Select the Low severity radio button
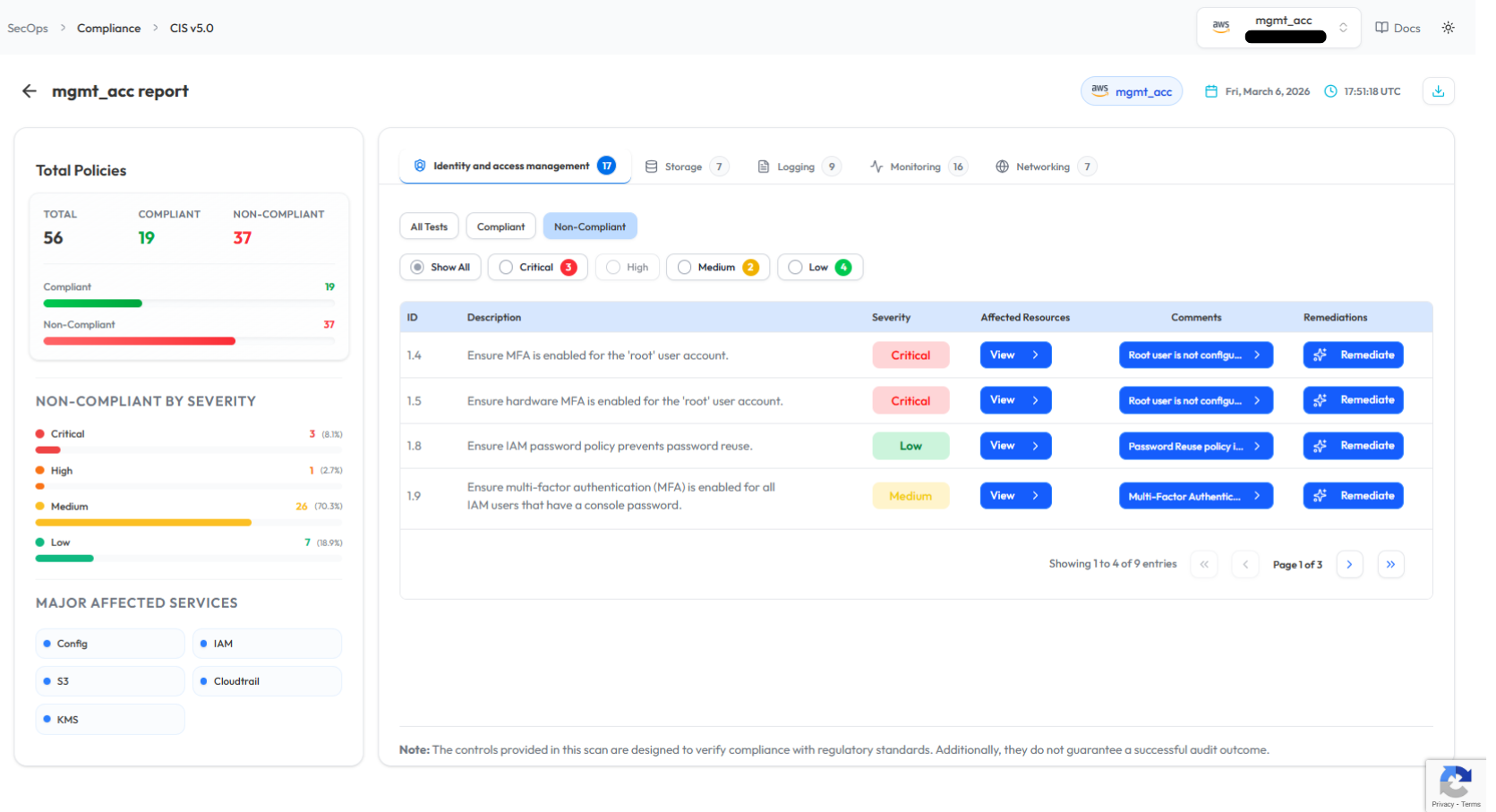The width and height of the screenshot is (1496, 812). coord(795,267)
